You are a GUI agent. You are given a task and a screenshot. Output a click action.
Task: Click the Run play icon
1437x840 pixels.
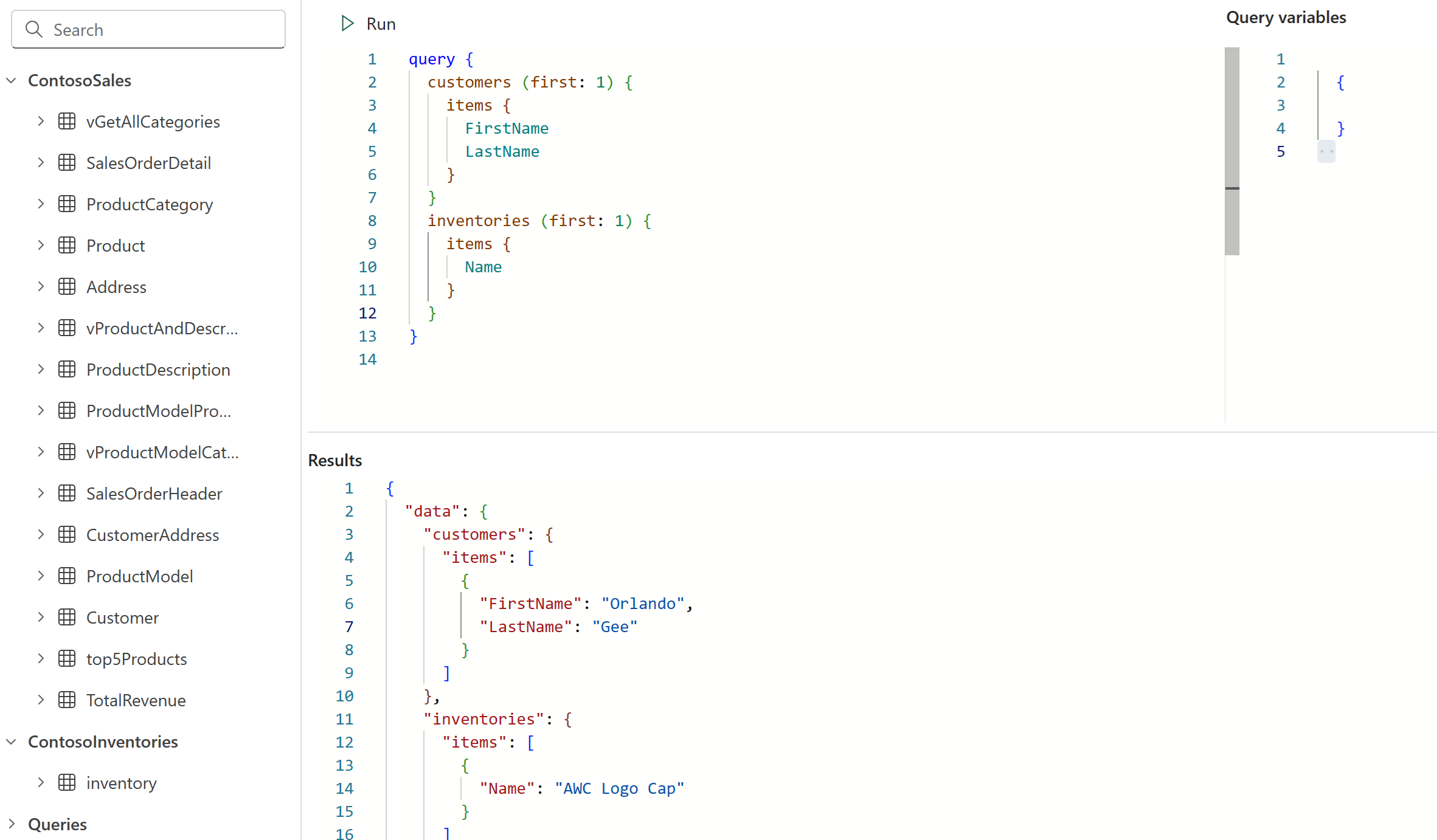(x=347, y=24)
